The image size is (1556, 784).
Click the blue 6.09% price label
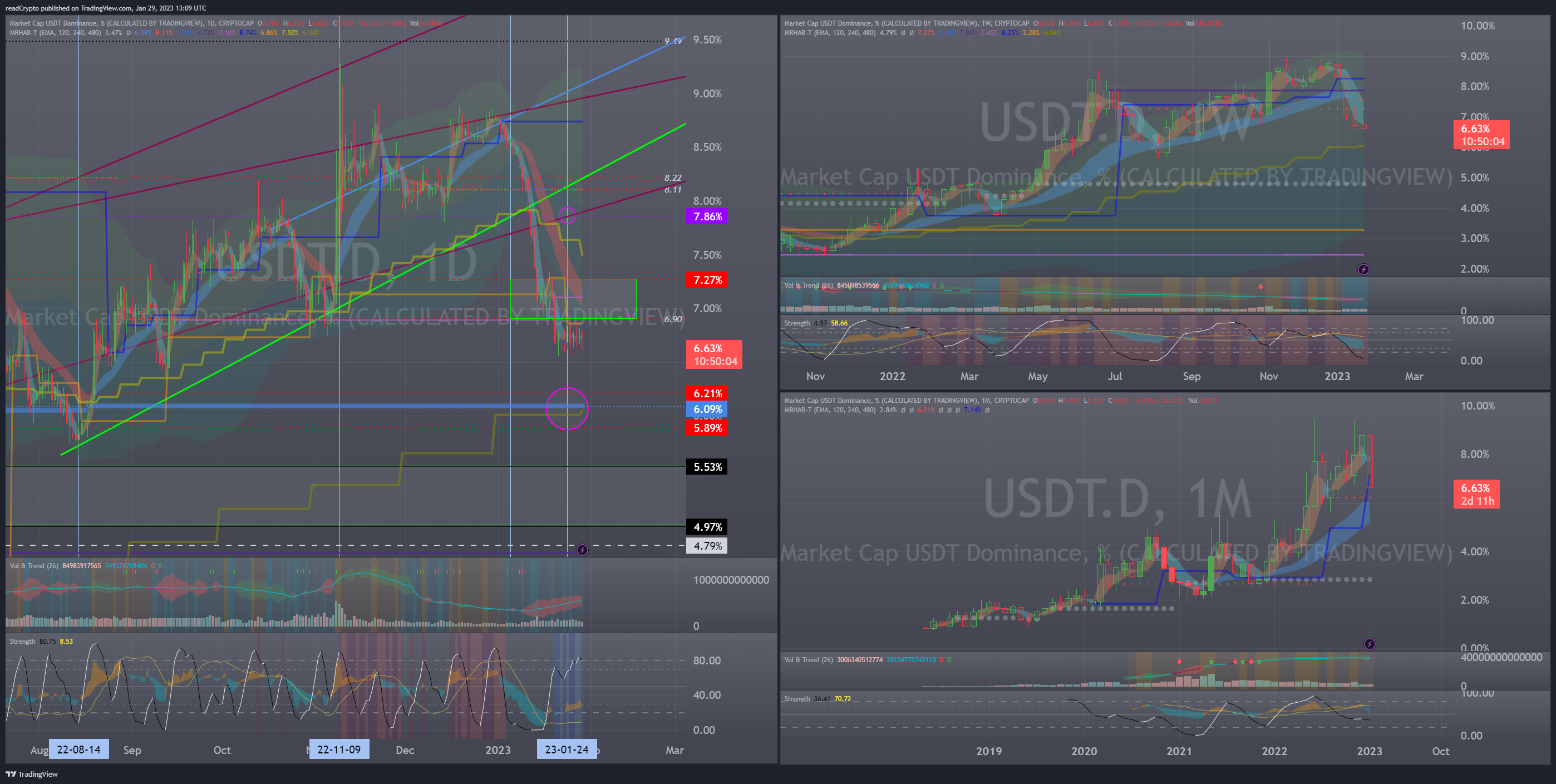(707, 409)
